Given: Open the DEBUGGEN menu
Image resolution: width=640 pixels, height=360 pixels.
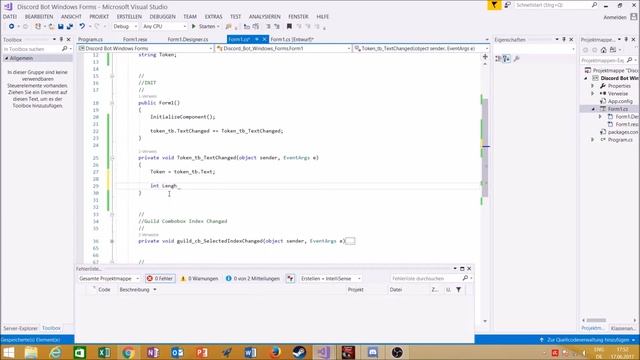Looking at the screenshot, I should click(162, 17).
